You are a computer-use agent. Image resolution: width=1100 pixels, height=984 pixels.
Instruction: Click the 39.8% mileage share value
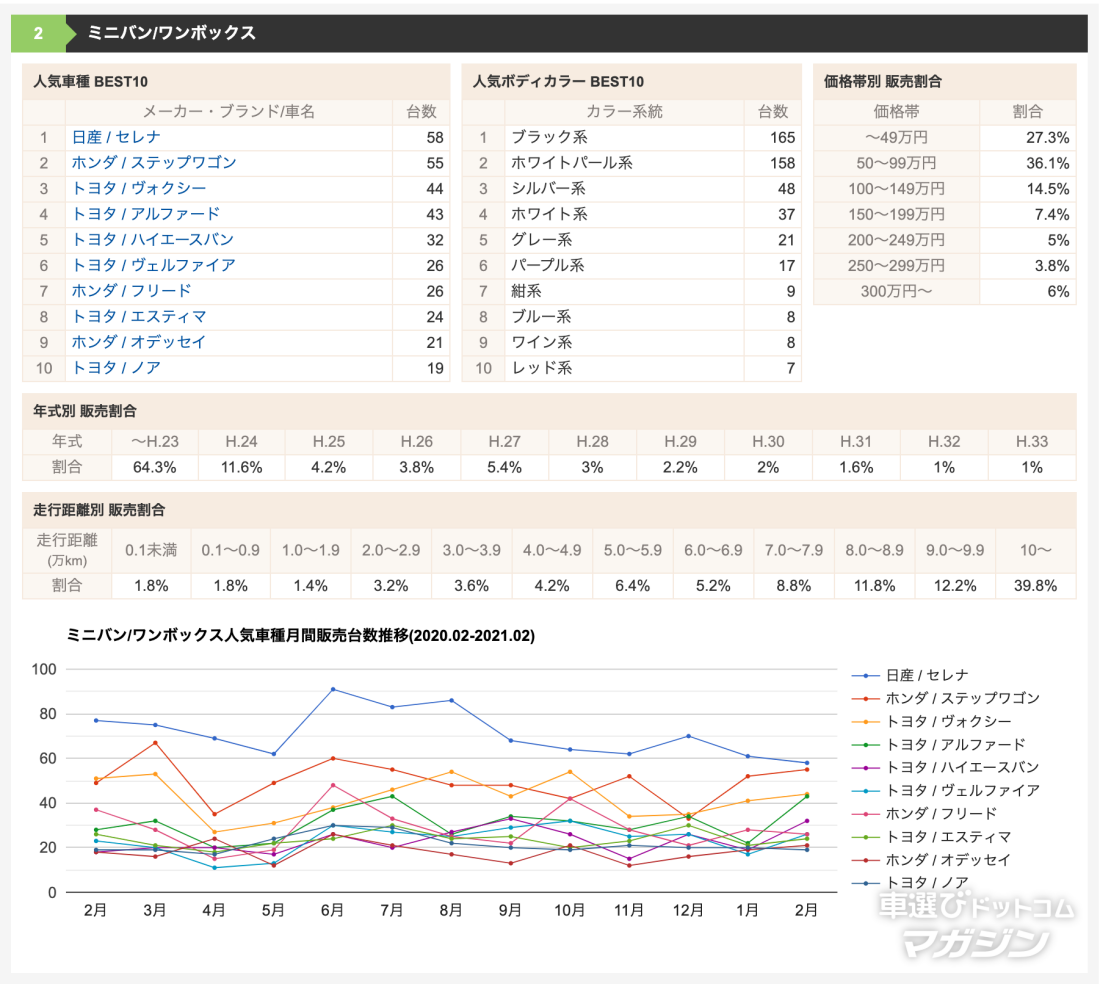pos(1035,586)
